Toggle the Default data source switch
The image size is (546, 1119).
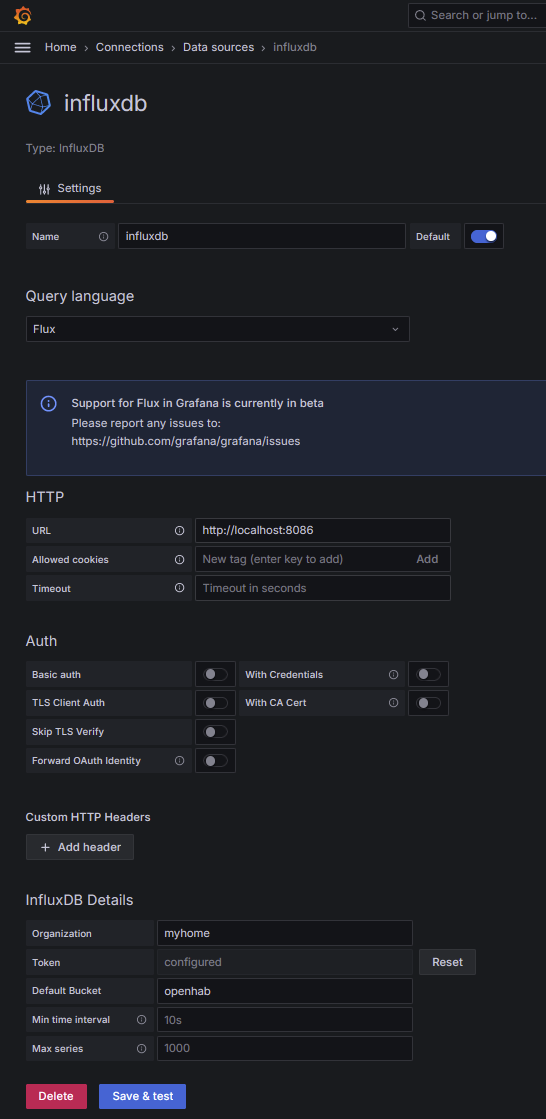[484, 236]
